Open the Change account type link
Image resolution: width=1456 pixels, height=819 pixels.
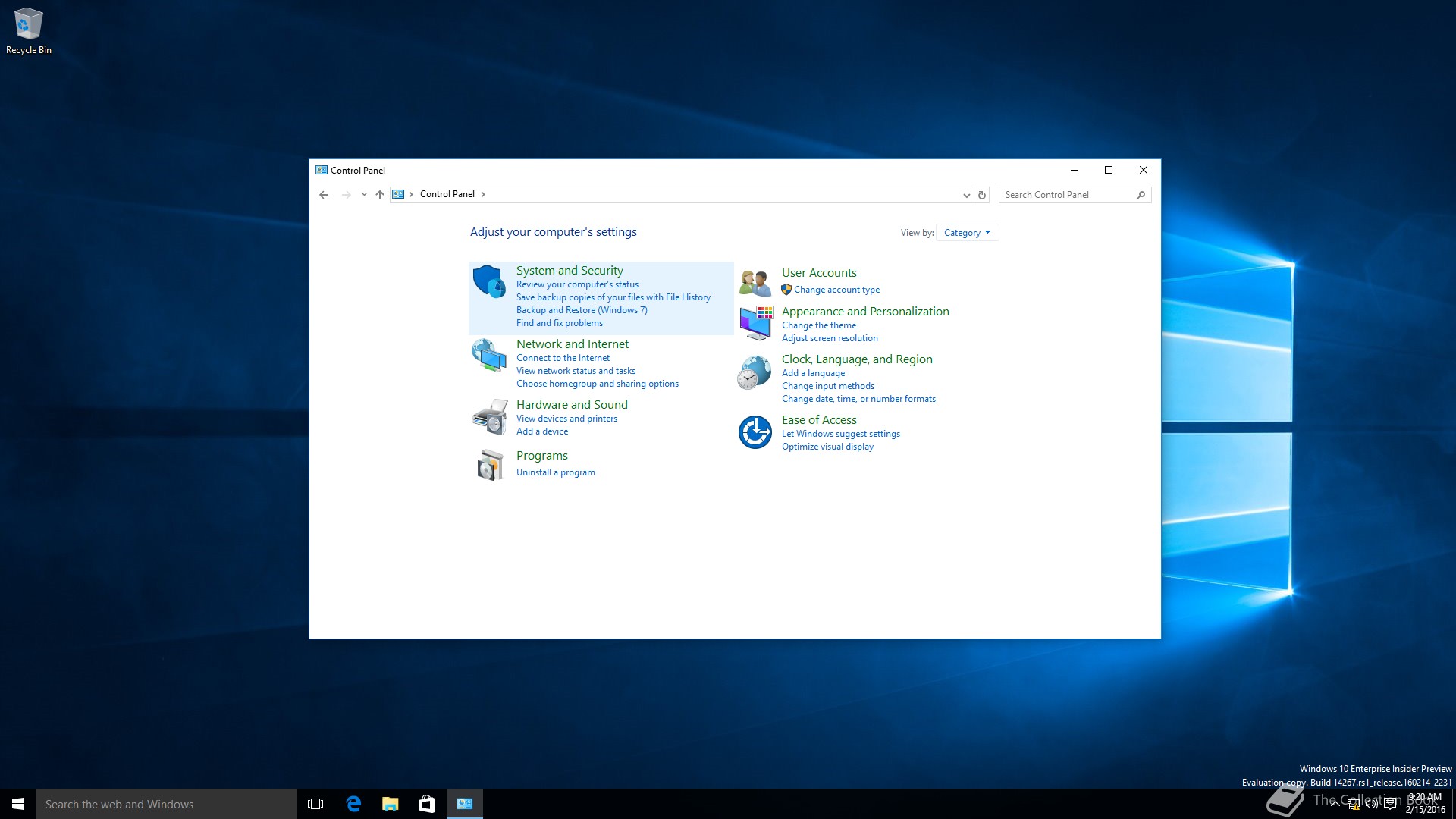pos(836,290)
